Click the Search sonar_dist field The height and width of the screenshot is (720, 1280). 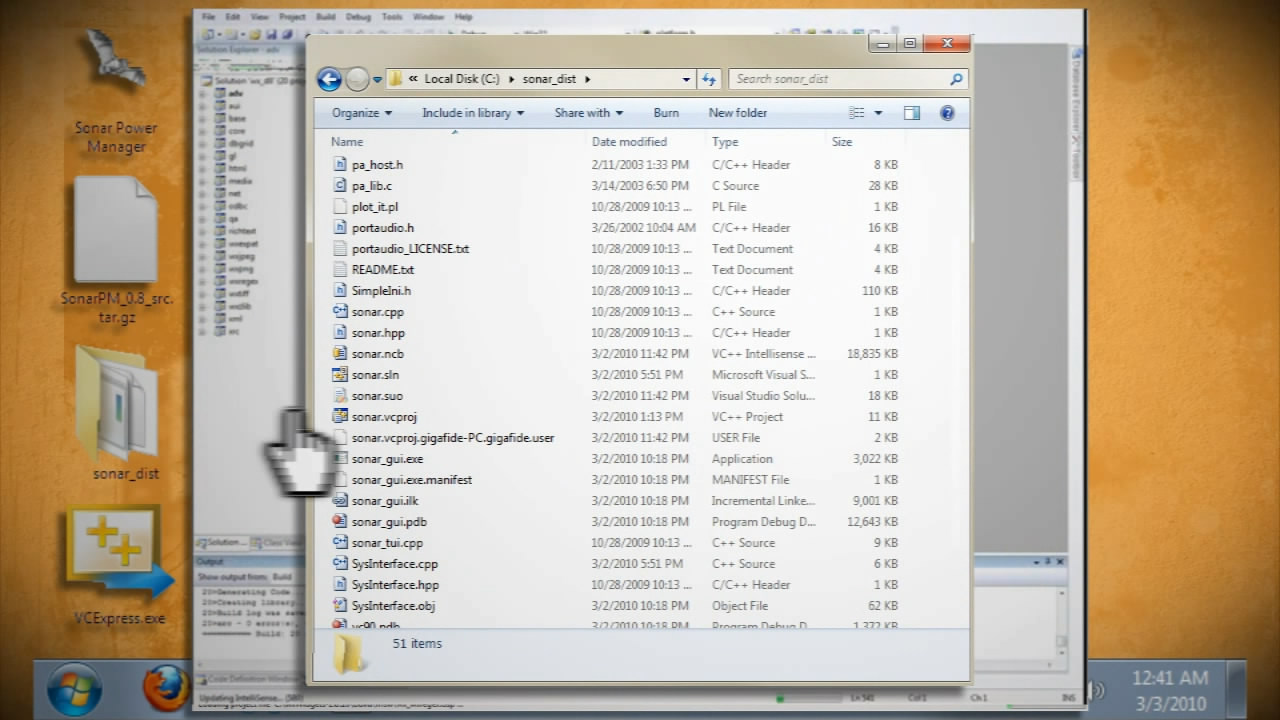tap(847, 79)
